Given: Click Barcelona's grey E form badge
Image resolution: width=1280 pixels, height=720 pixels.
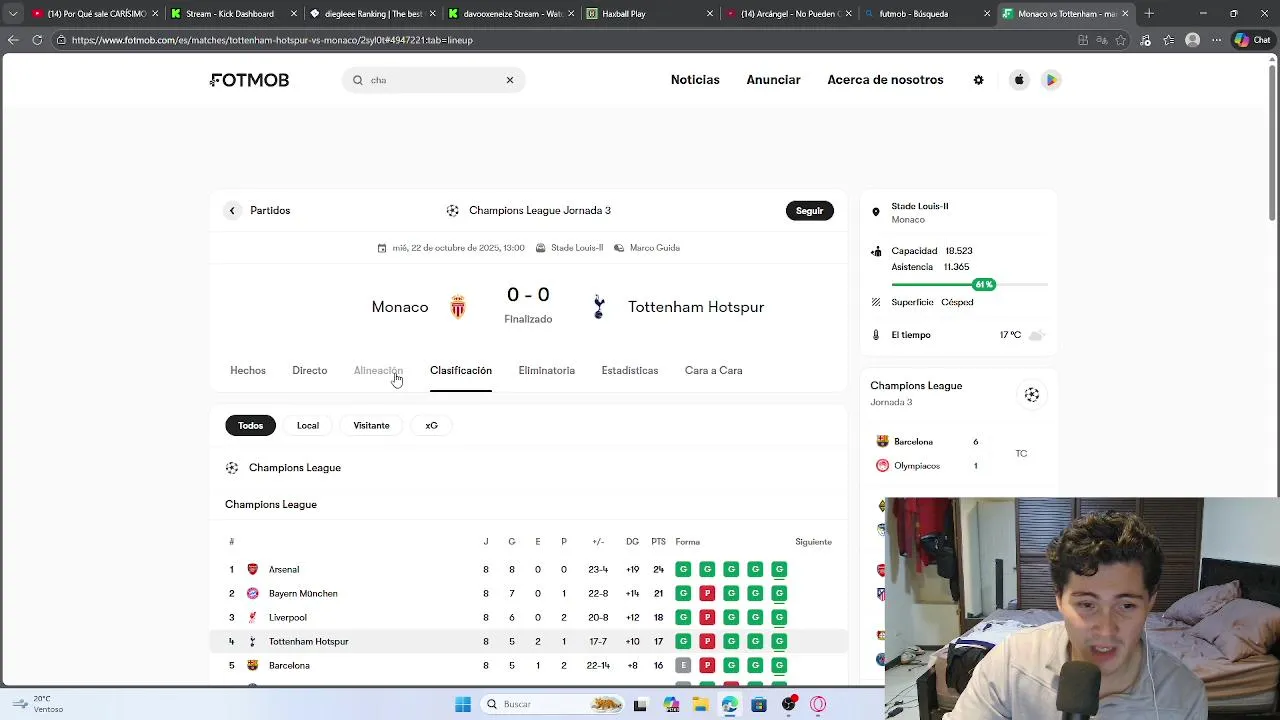Looking at the screenshot, I should 683,665.
